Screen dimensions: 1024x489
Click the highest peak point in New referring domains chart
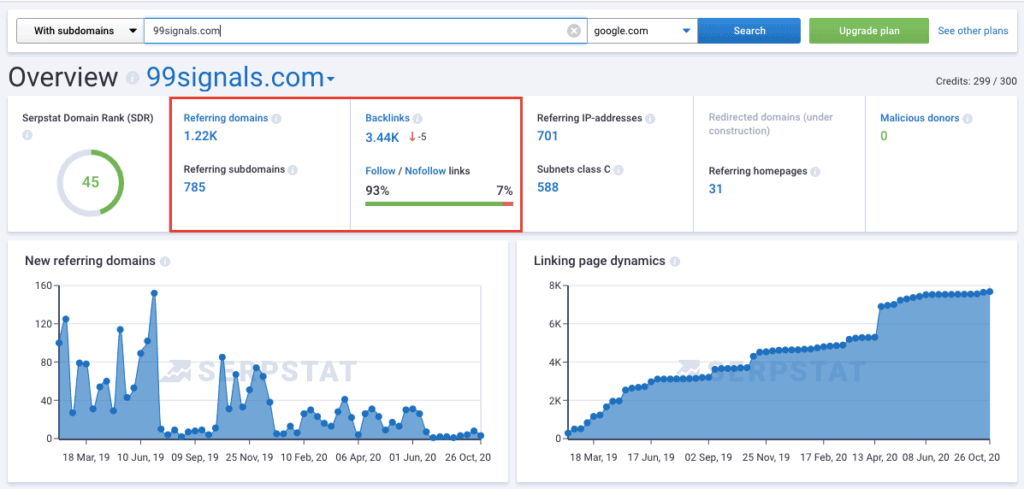[x=154, y=293]
